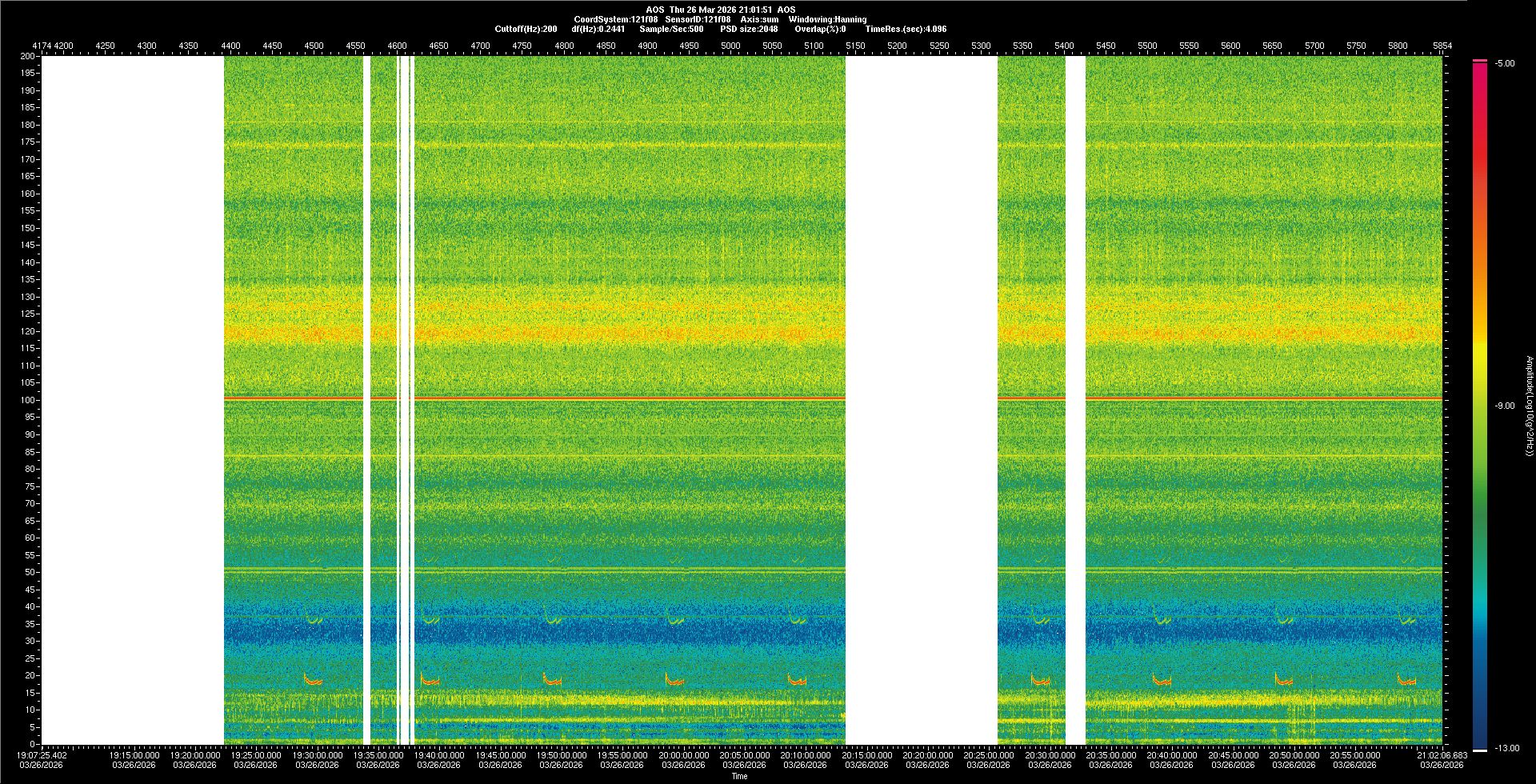
Task: Click the TimeRes.(sec):4.096 label
Action: [x=906, y=29]
